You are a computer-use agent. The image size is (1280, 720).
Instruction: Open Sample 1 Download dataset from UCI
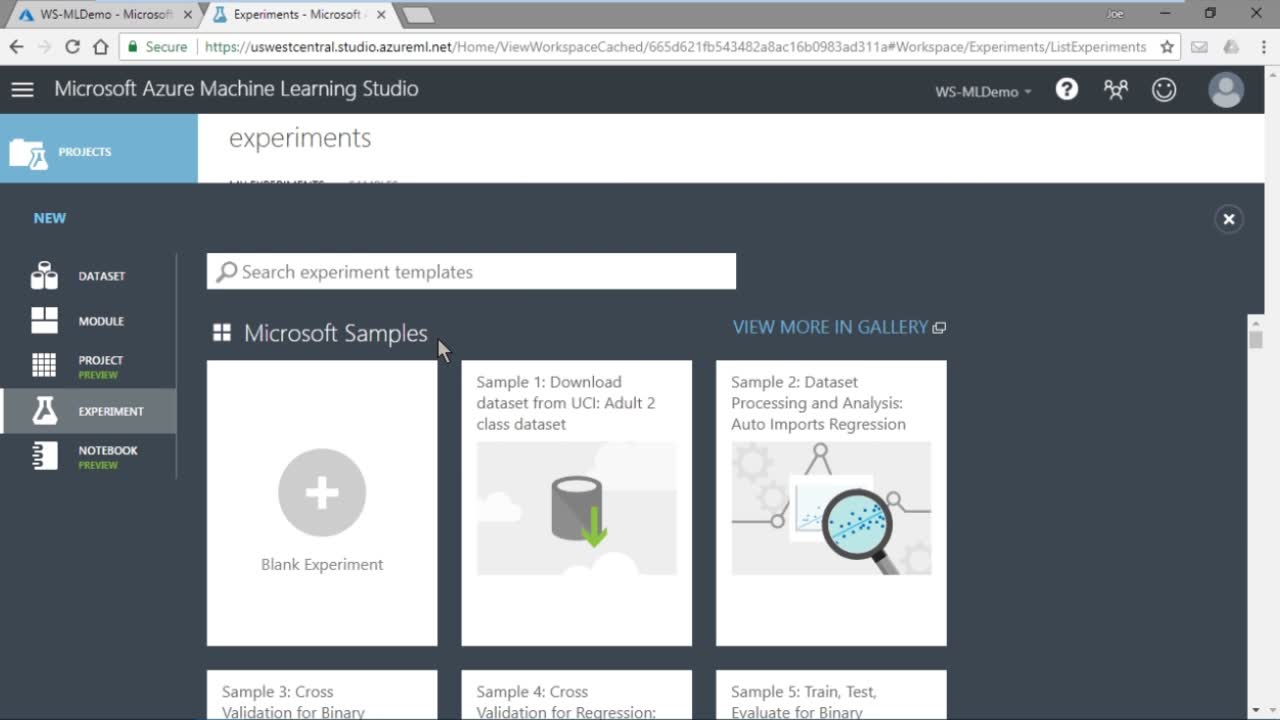(576, 503)
